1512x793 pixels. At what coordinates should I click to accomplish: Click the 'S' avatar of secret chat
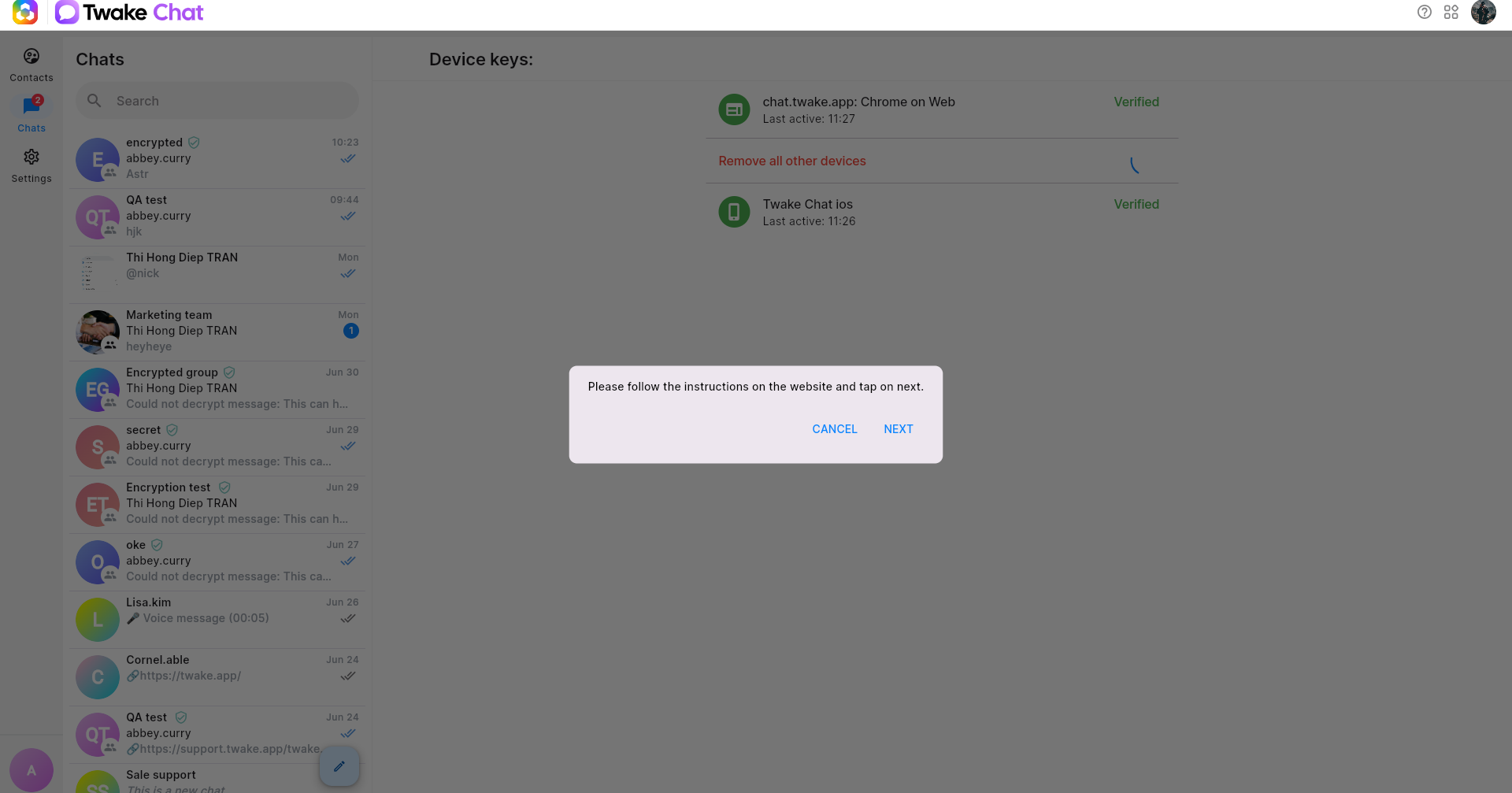pos(98,447)
